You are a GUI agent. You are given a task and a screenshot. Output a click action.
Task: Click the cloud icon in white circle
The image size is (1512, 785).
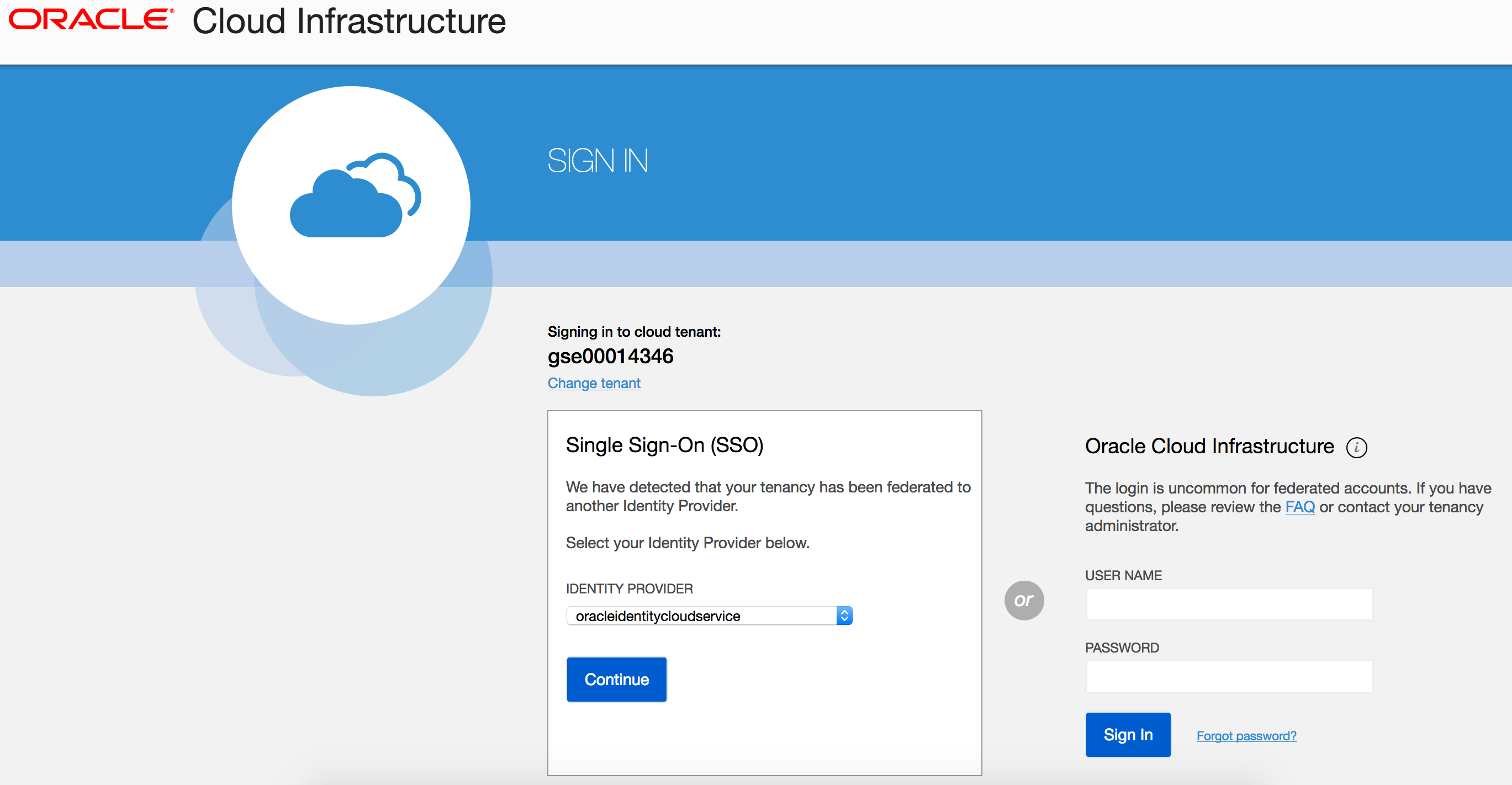tap(356, 195)
